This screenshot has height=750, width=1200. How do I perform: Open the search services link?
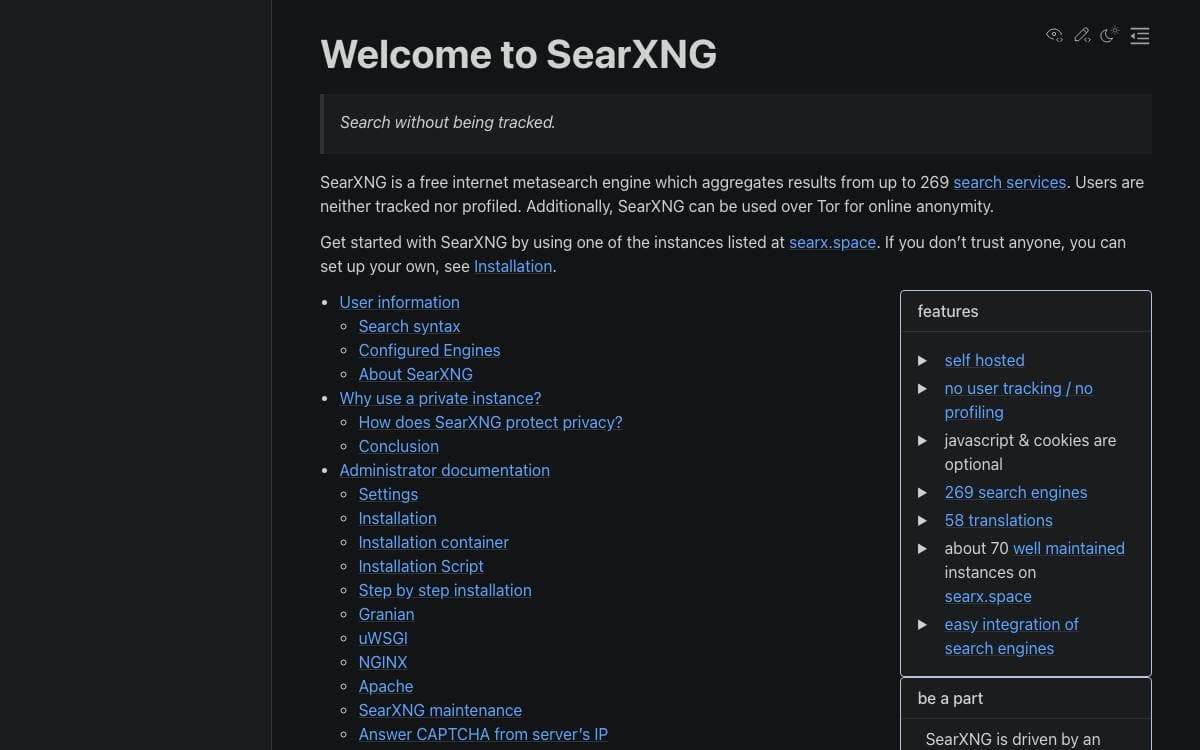[x=1009, y=182]
